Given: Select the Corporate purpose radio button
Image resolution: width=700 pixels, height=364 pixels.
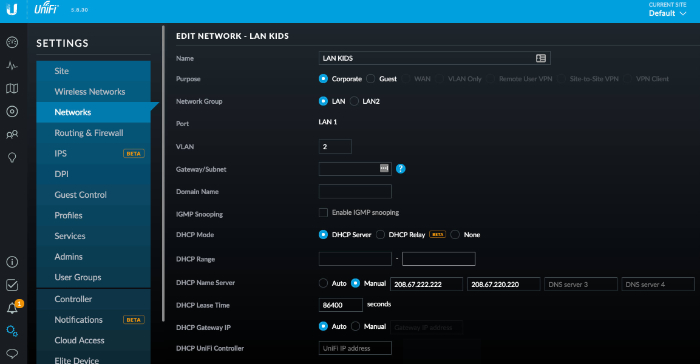Looking at the screenshot, I should [x=323, y=79].
